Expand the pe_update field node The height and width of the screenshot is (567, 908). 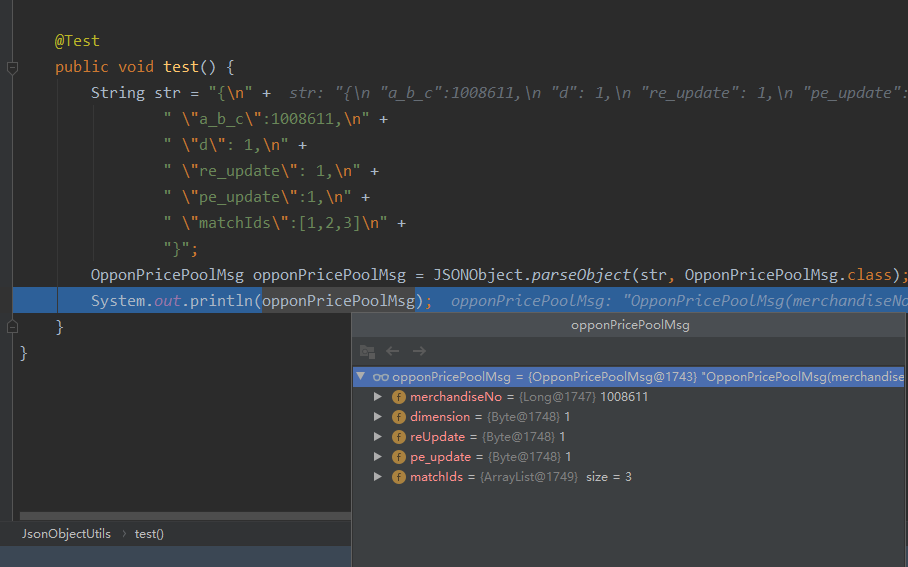pos(378,457)
